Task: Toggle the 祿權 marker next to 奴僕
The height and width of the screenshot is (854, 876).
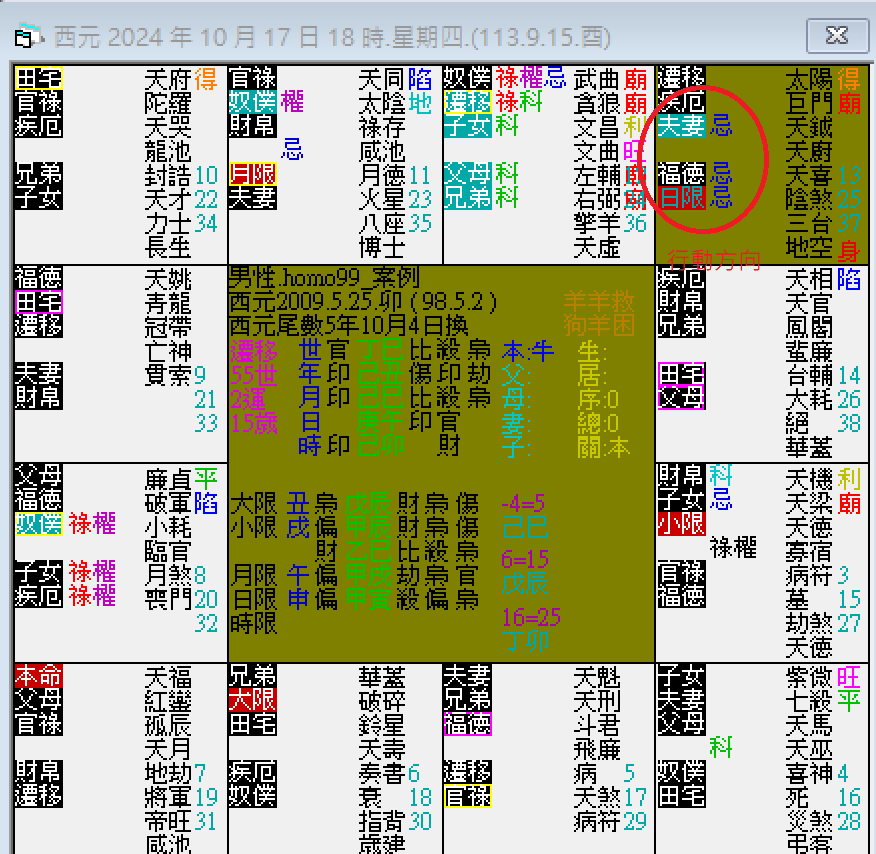Action: coord(91,524)
